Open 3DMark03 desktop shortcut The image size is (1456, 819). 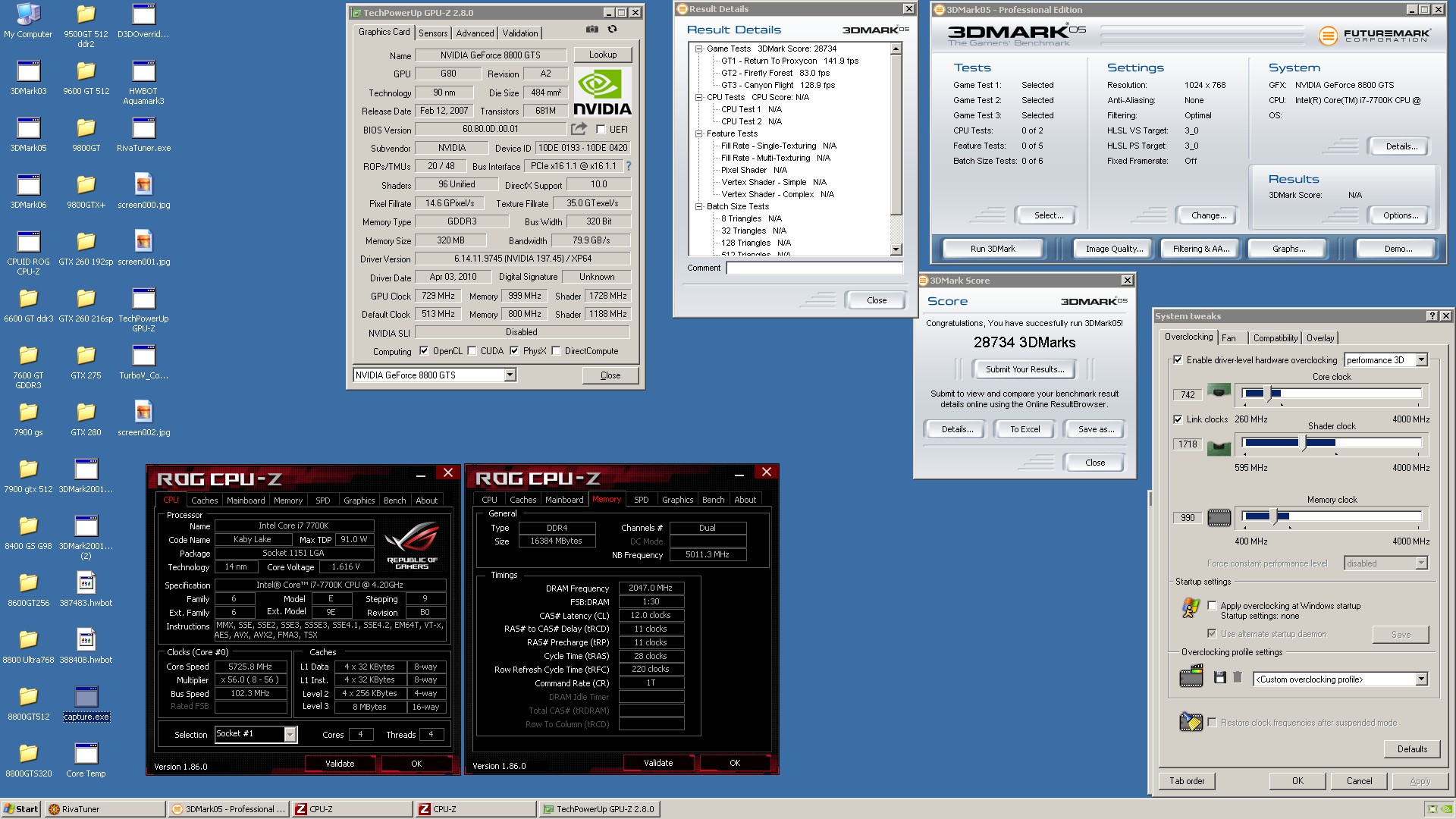(28, 78)
